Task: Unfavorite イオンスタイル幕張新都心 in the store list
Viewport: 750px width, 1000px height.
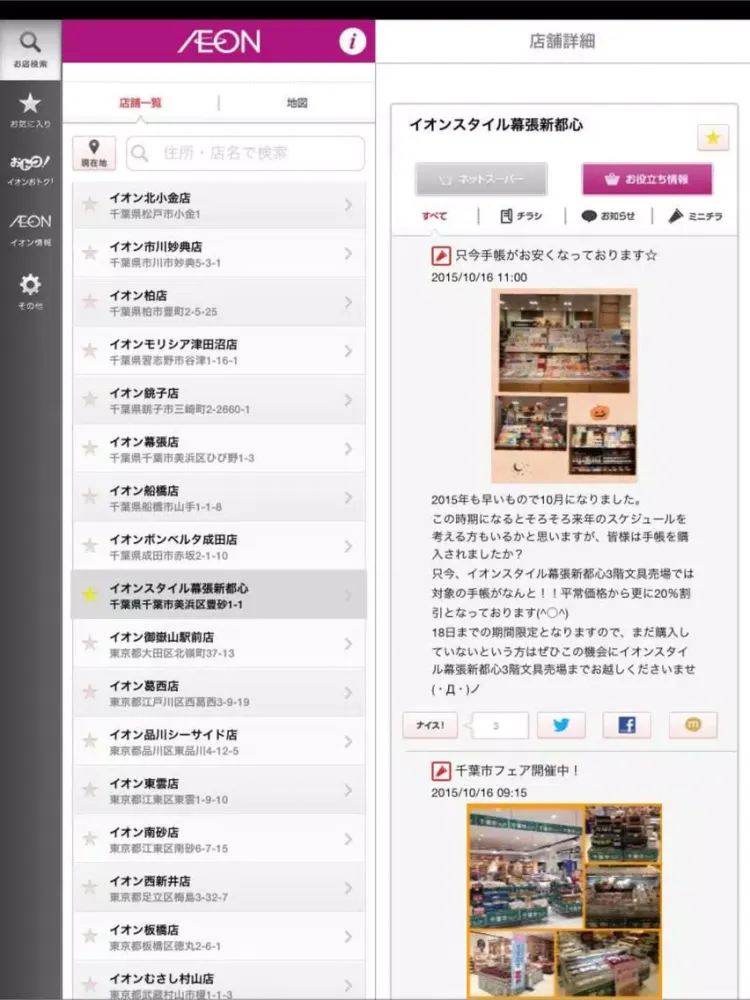Action: pos(90,594)
